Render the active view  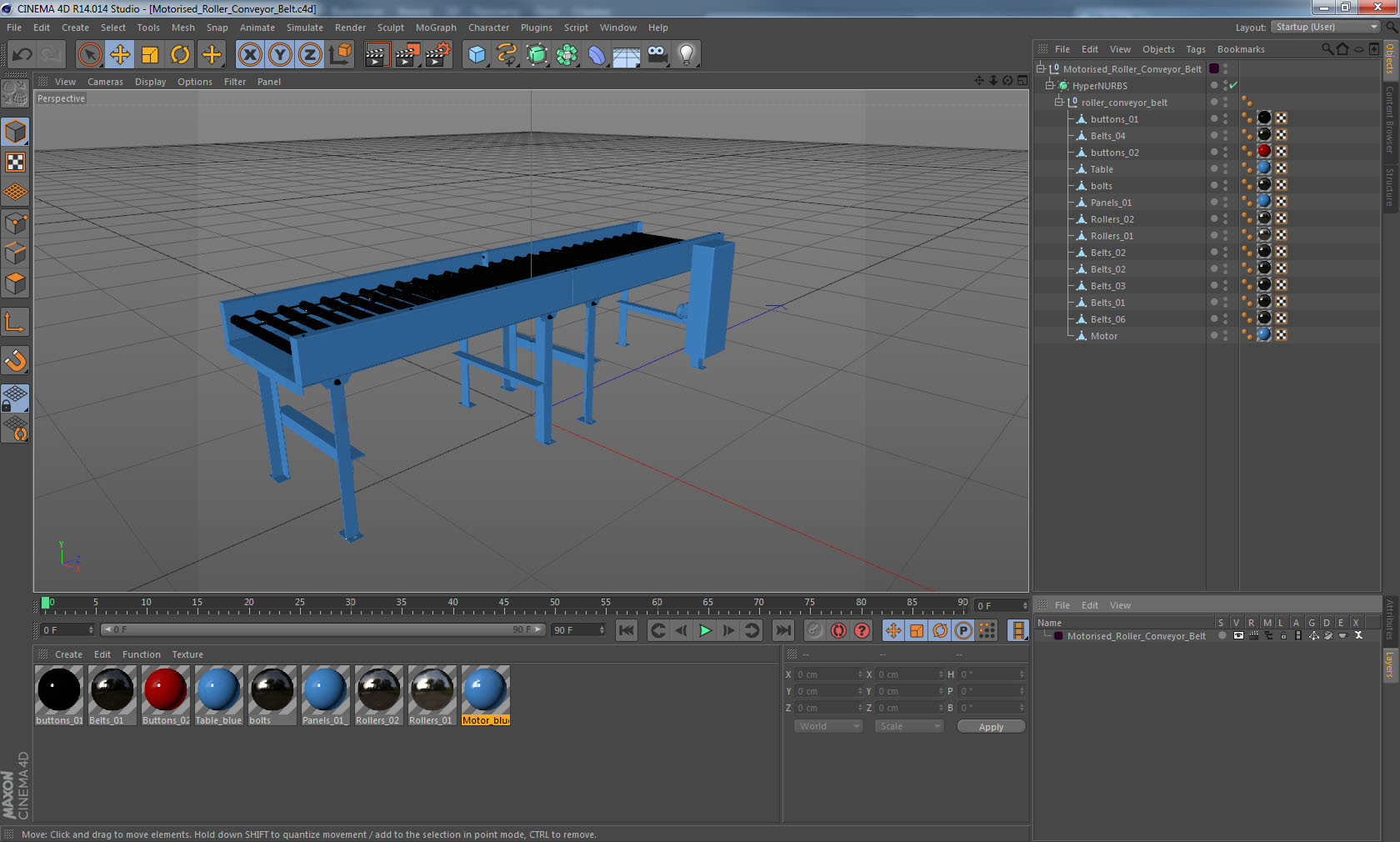click(x=377, y=55)
